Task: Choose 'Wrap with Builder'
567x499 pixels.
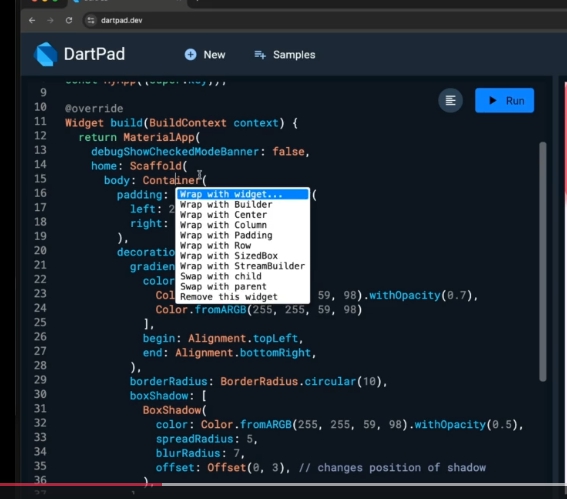Action: tap(242, 204)
